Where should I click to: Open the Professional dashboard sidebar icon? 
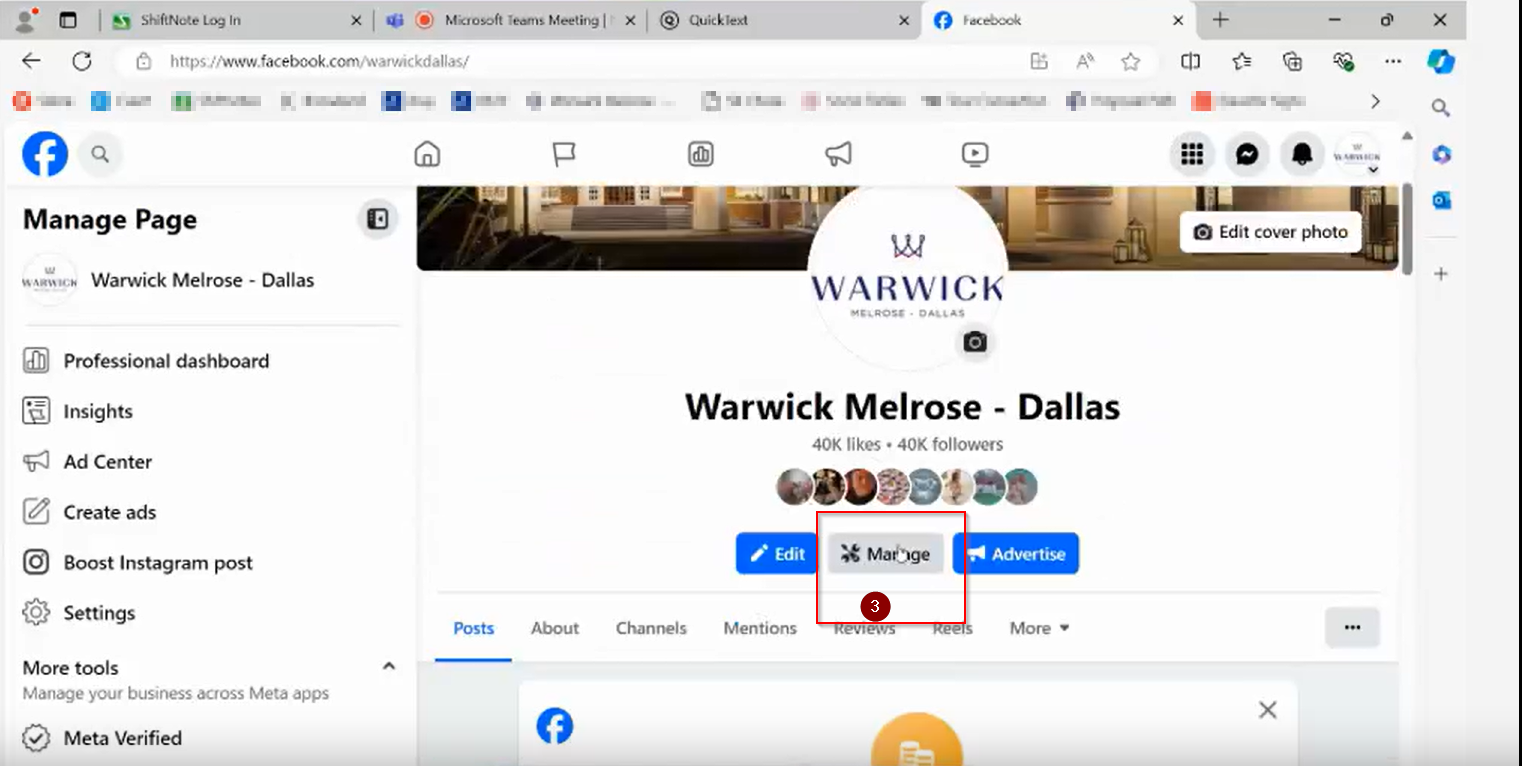[x=37, y=360]
